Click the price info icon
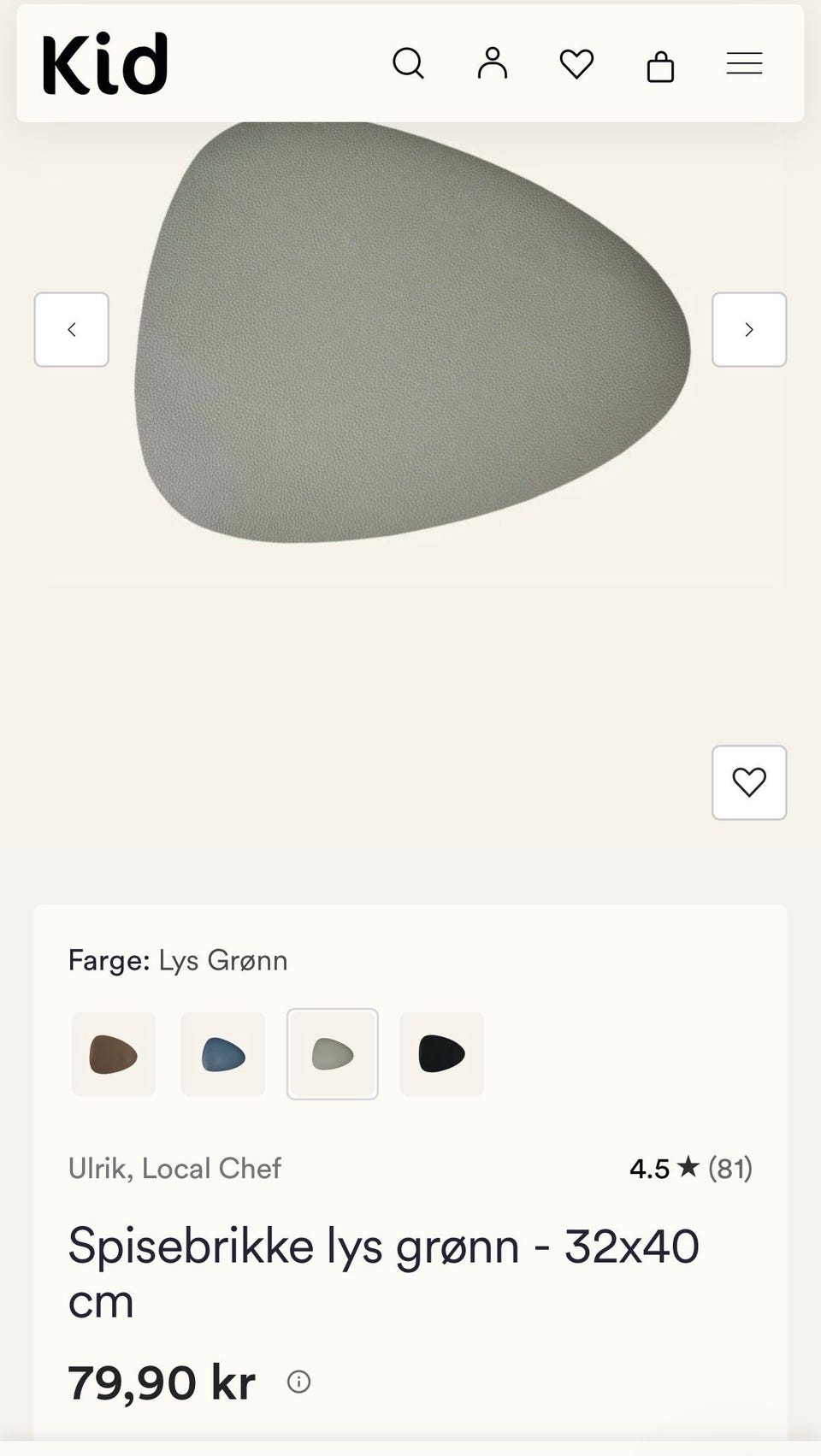Viewport: 821px width, 1456px height. click(298, 1382)
